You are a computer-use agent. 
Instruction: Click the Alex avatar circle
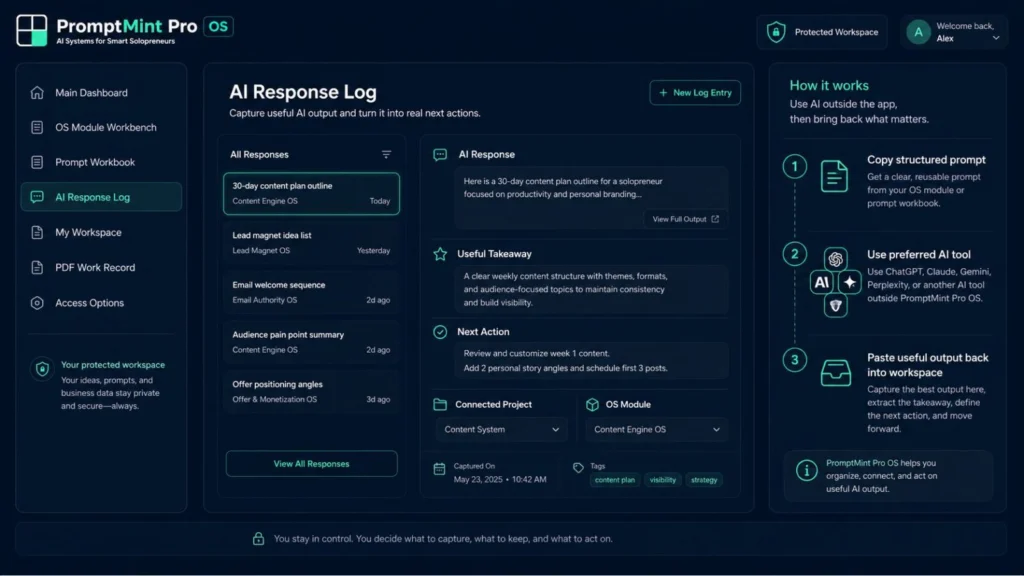(918, 31)
